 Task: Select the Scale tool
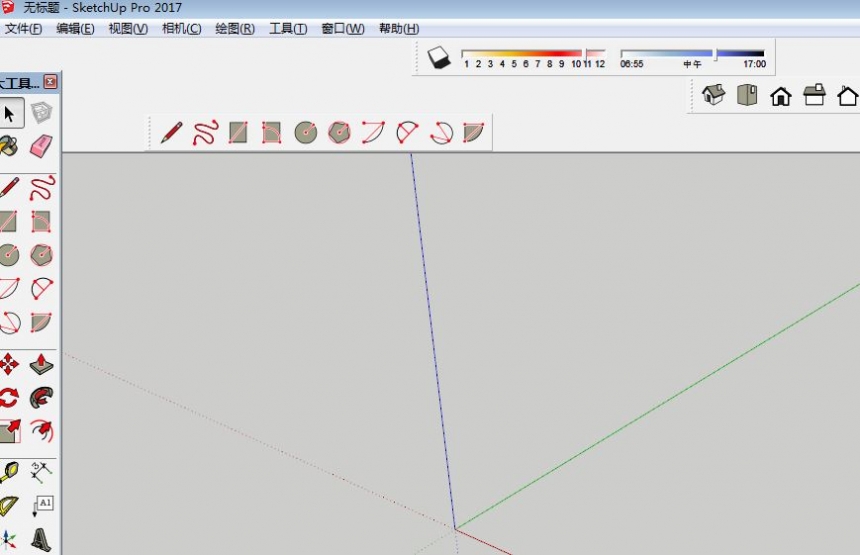(x=9, y=432)
